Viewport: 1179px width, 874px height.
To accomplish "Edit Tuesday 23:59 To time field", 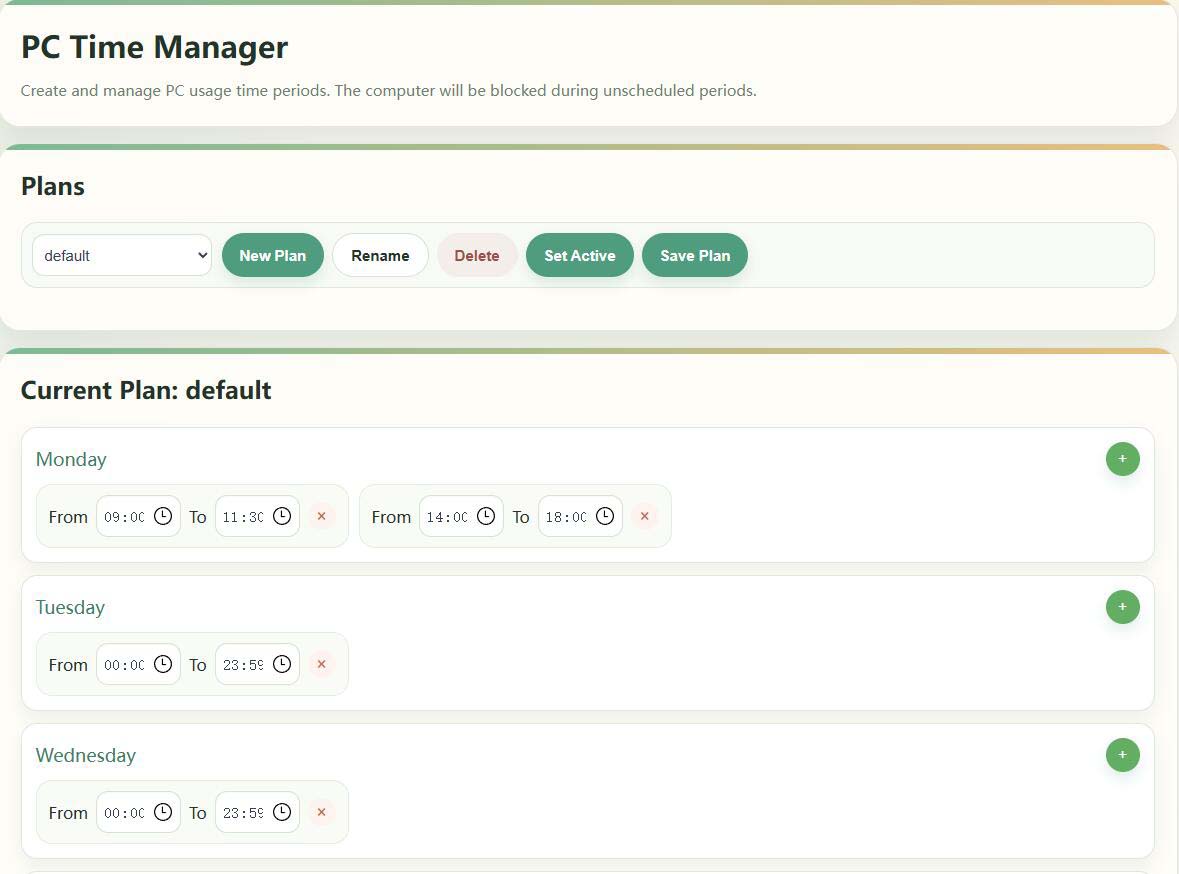I will pos(257,664).
